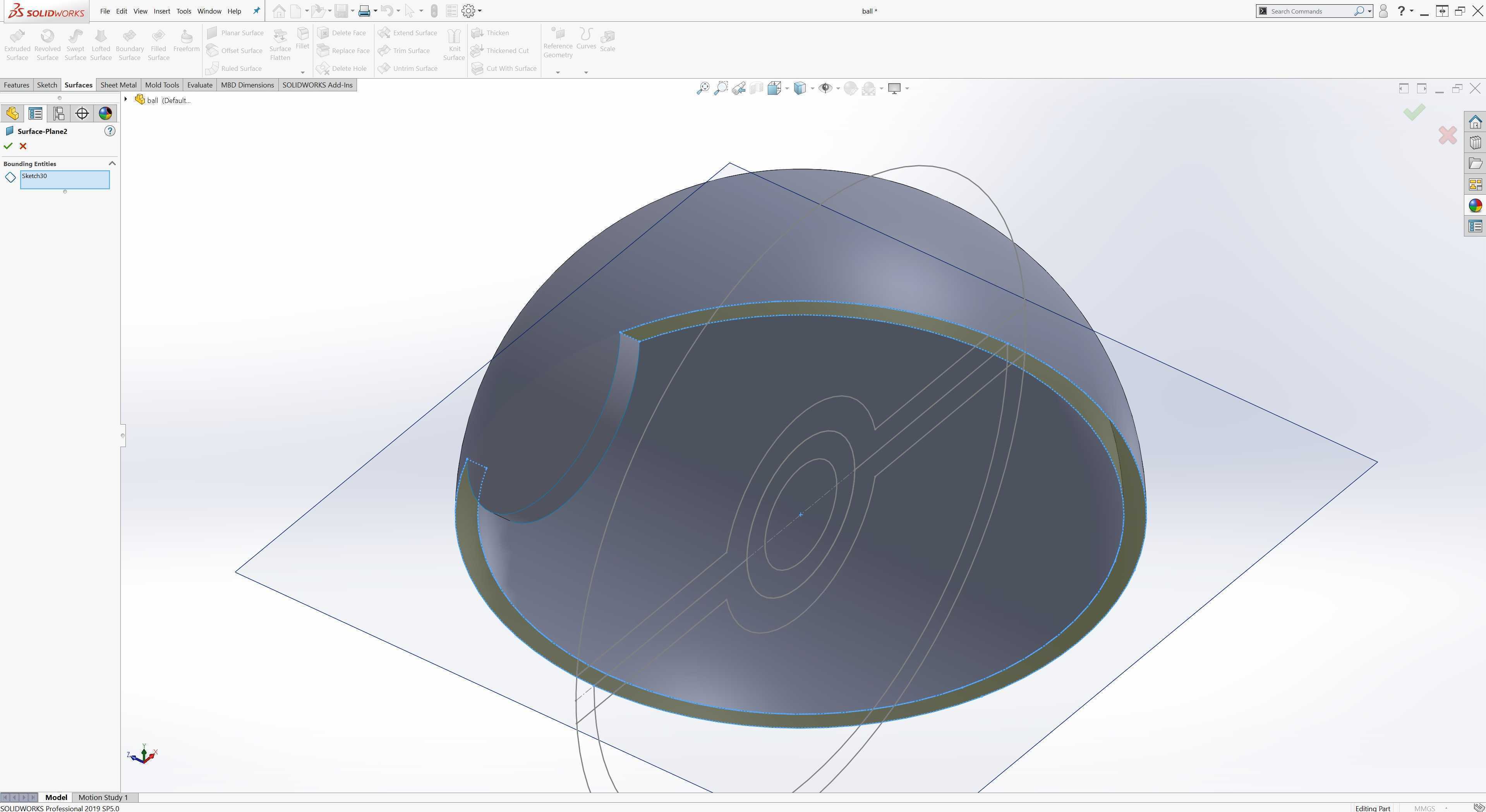Viewport: 1486px width, 812px height.
Task: Click the Edit Appearance color icon
Action: click(x=850, y=88)
